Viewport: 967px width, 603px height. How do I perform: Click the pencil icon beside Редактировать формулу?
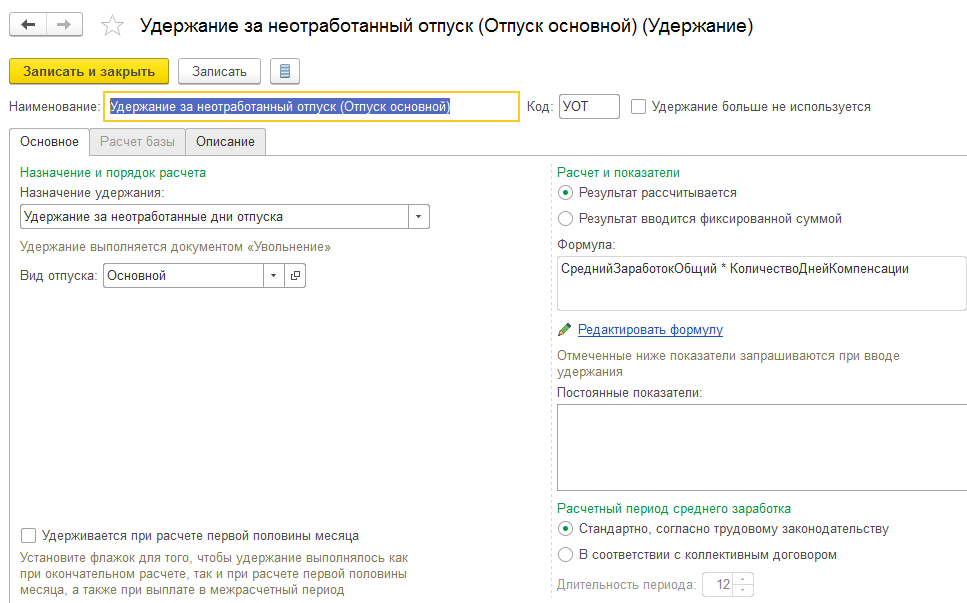tap(564, 330)
